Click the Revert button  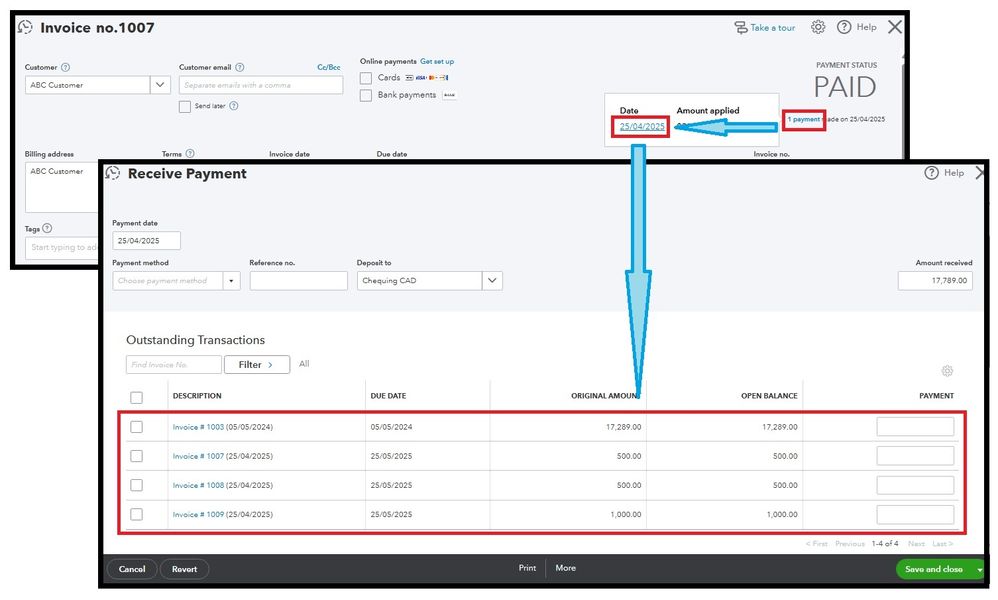185,569
